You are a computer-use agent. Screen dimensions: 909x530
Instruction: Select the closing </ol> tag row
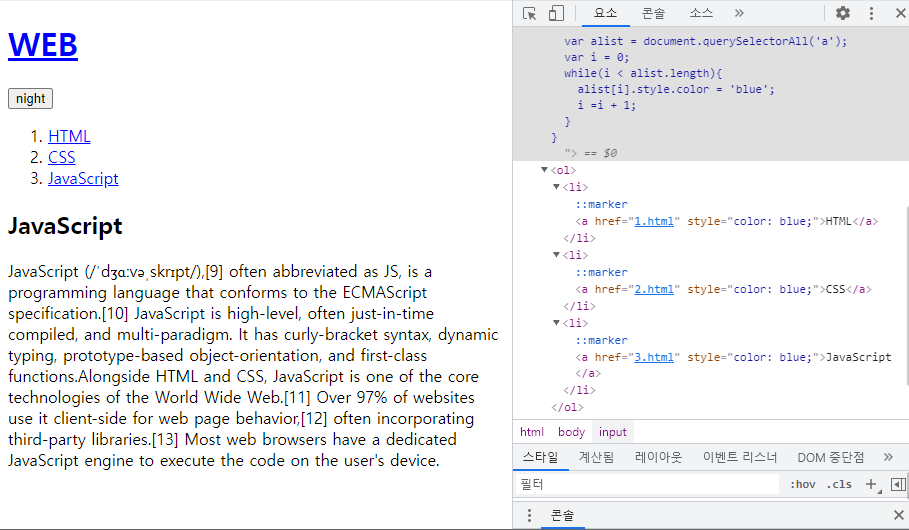click(x=567, y=408)
